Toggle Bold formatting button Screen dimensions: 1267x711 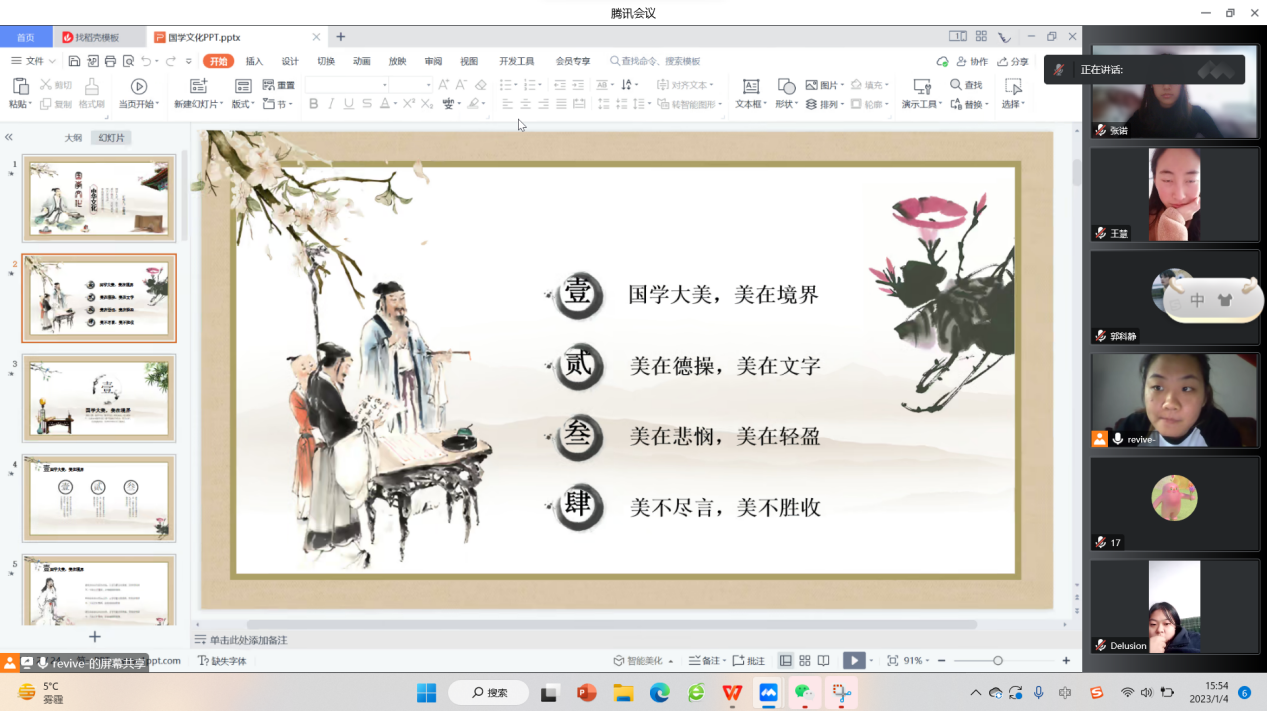click(313, 104)
